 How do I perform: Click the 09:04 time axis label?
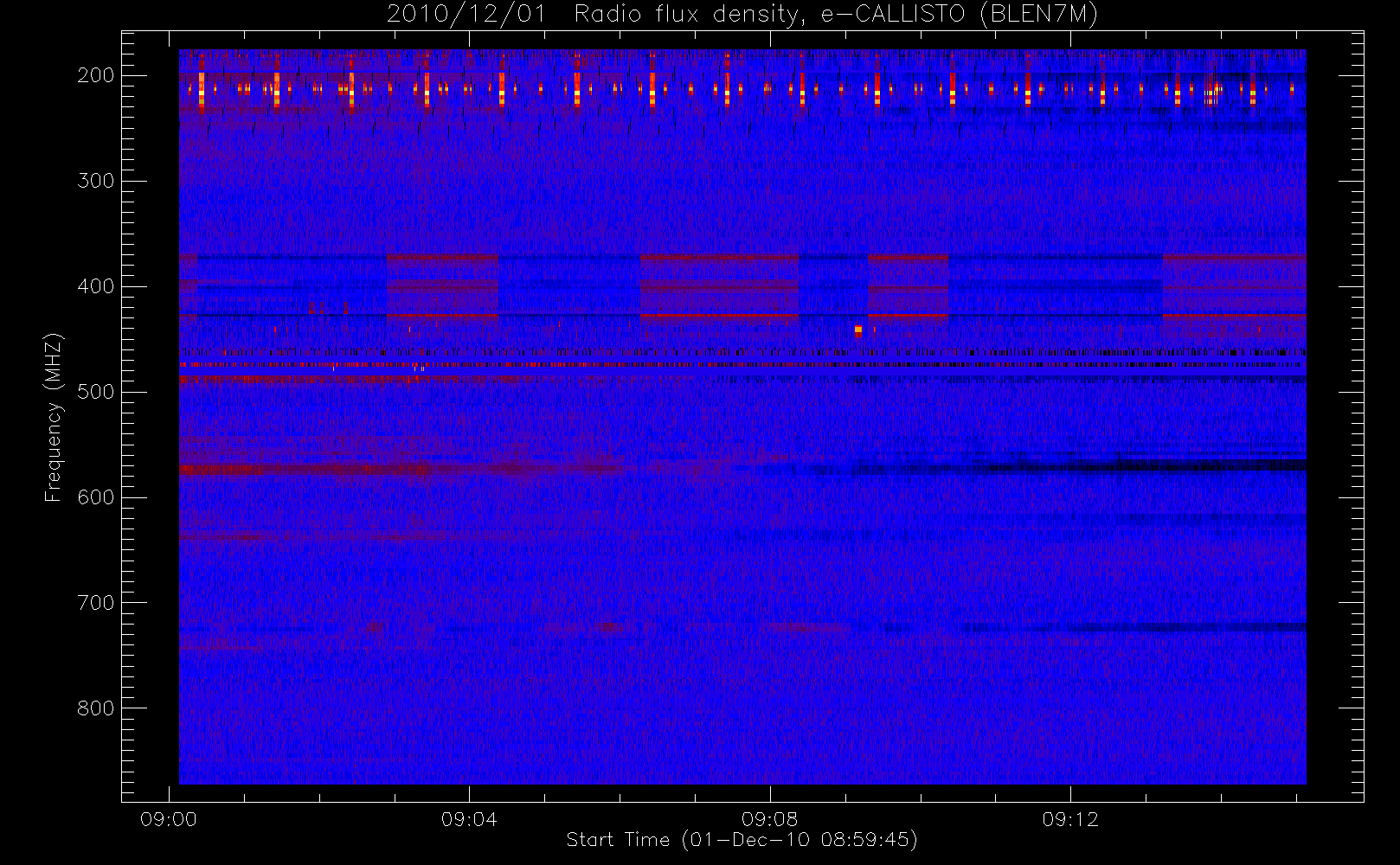[x=469, y=819]
